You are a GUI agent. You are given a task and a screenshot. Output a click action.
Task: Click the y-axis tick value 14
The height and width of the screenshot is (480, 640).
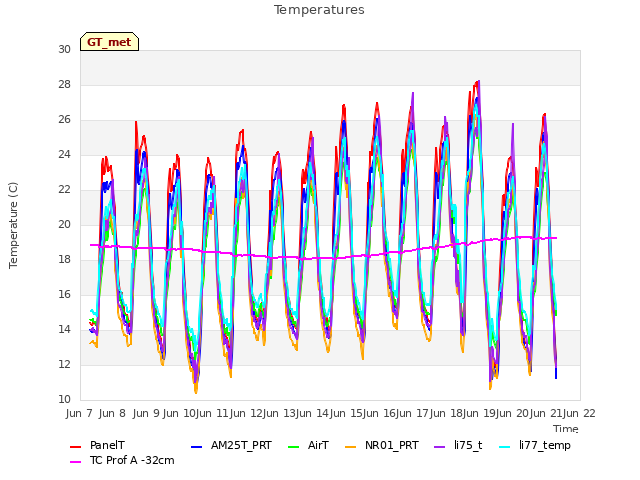click(x=64, y=330)
